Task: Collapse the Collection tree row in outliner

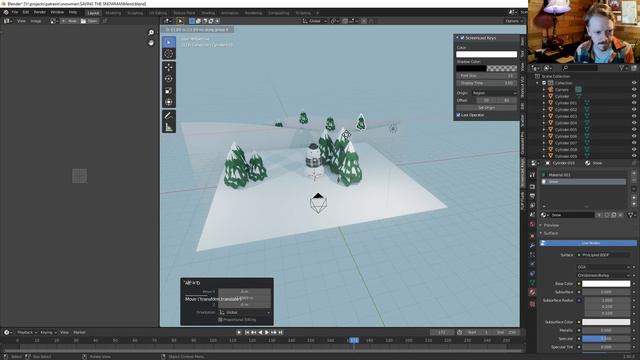Action: tap(537, 83)
